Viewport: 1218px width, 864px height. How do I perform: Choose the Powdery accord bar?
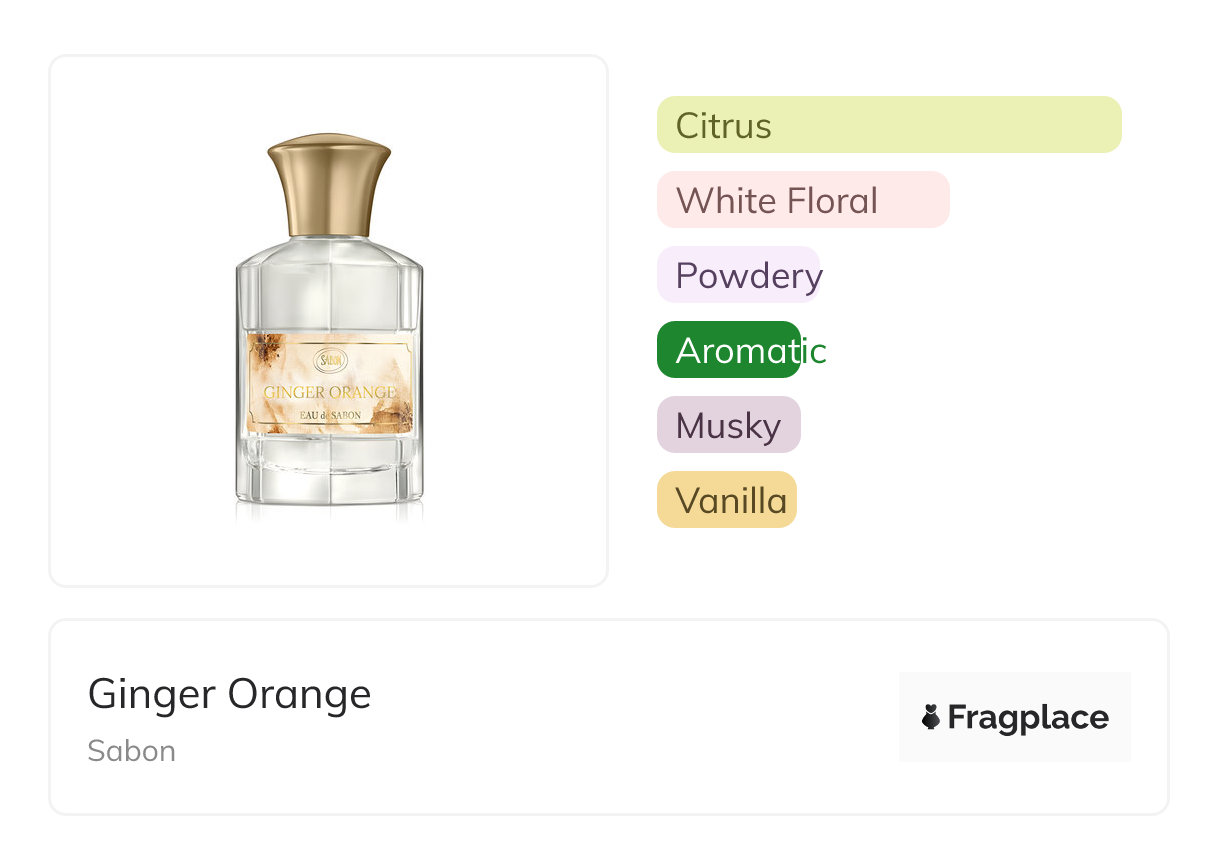738,275
